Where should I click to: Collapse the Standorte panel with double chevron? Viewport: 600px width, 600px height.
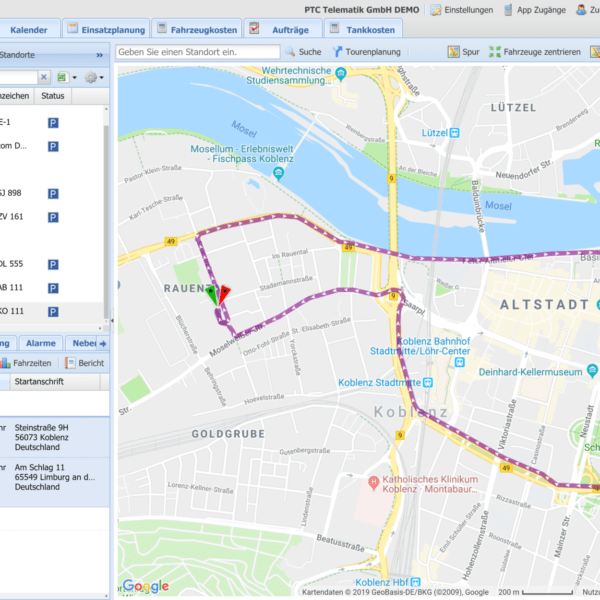click(x=99, y=55)
